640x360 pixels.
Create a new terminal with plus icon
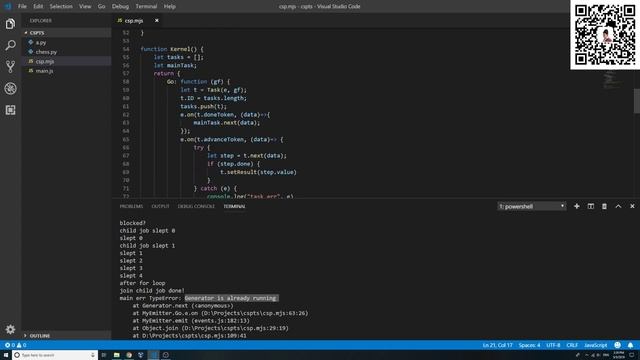(x=576, y=206)
